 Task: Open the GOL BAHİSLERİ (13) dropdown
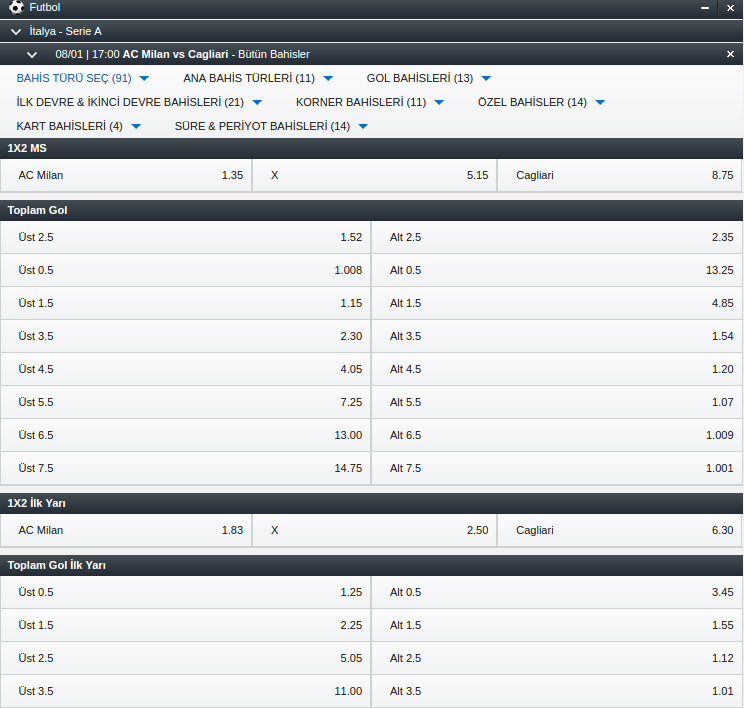(x=428, y=78)
